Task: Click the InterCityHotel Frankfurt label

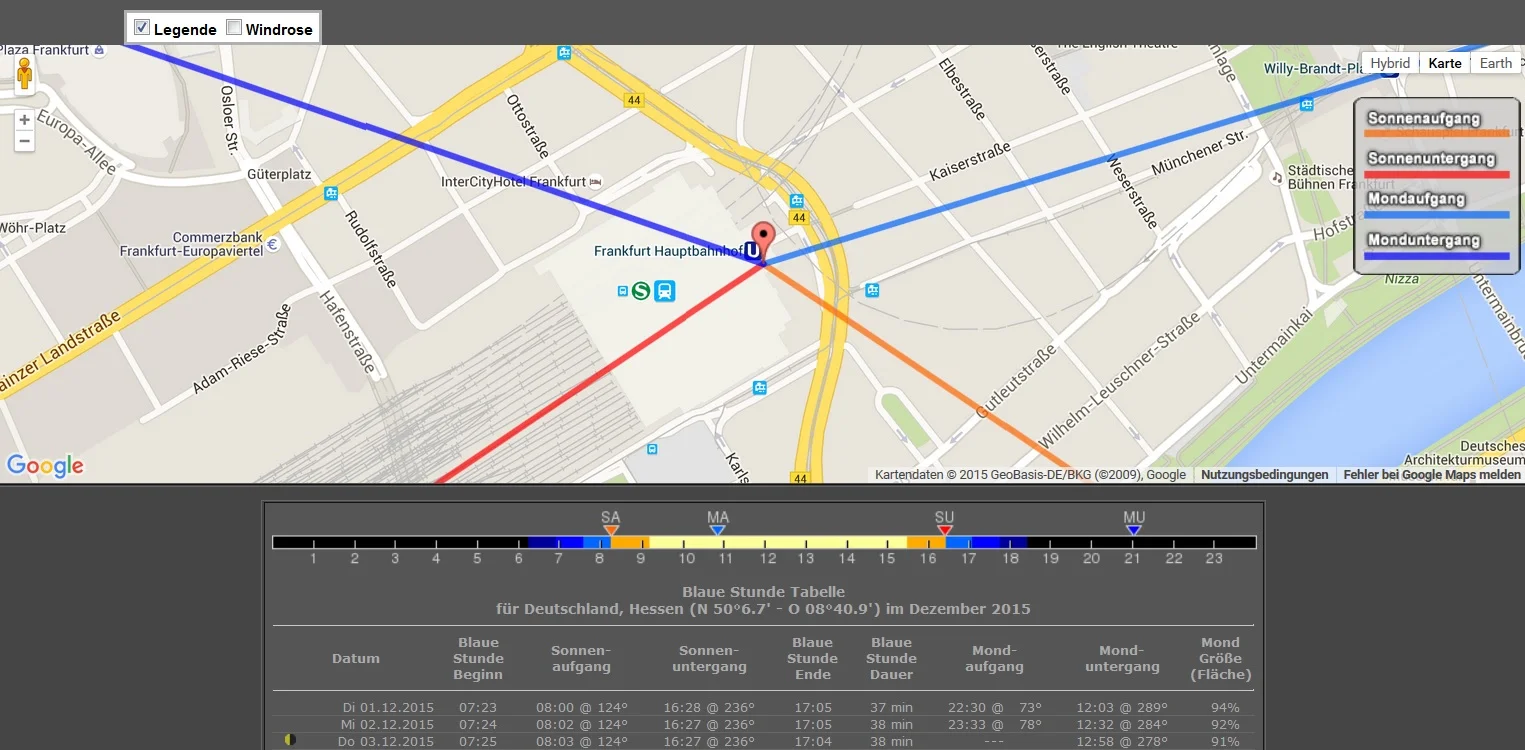Action: [513, 182]
